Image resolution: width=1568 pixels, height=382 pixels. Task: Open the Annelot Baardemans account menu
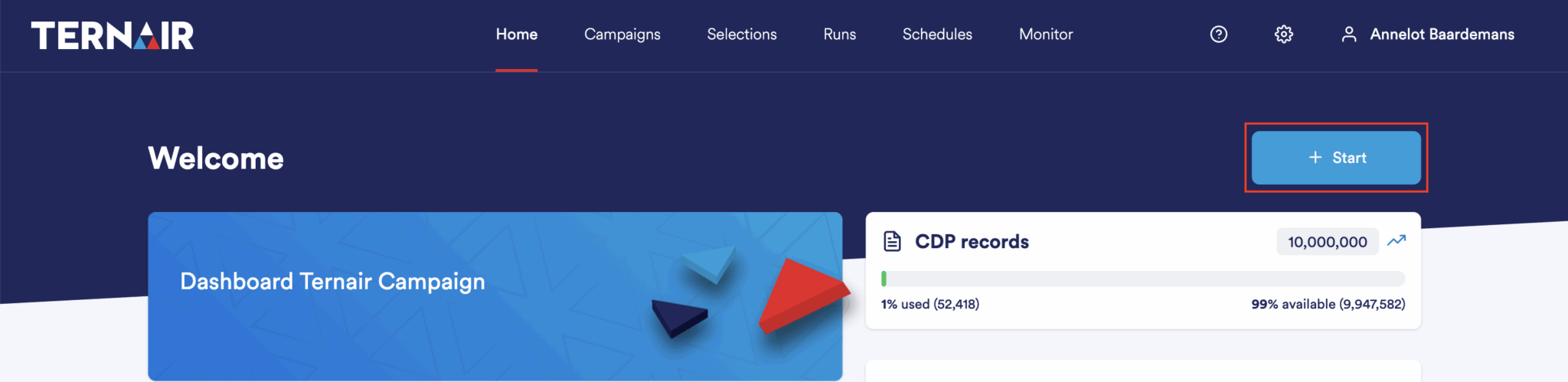(x=1442, y=34)
